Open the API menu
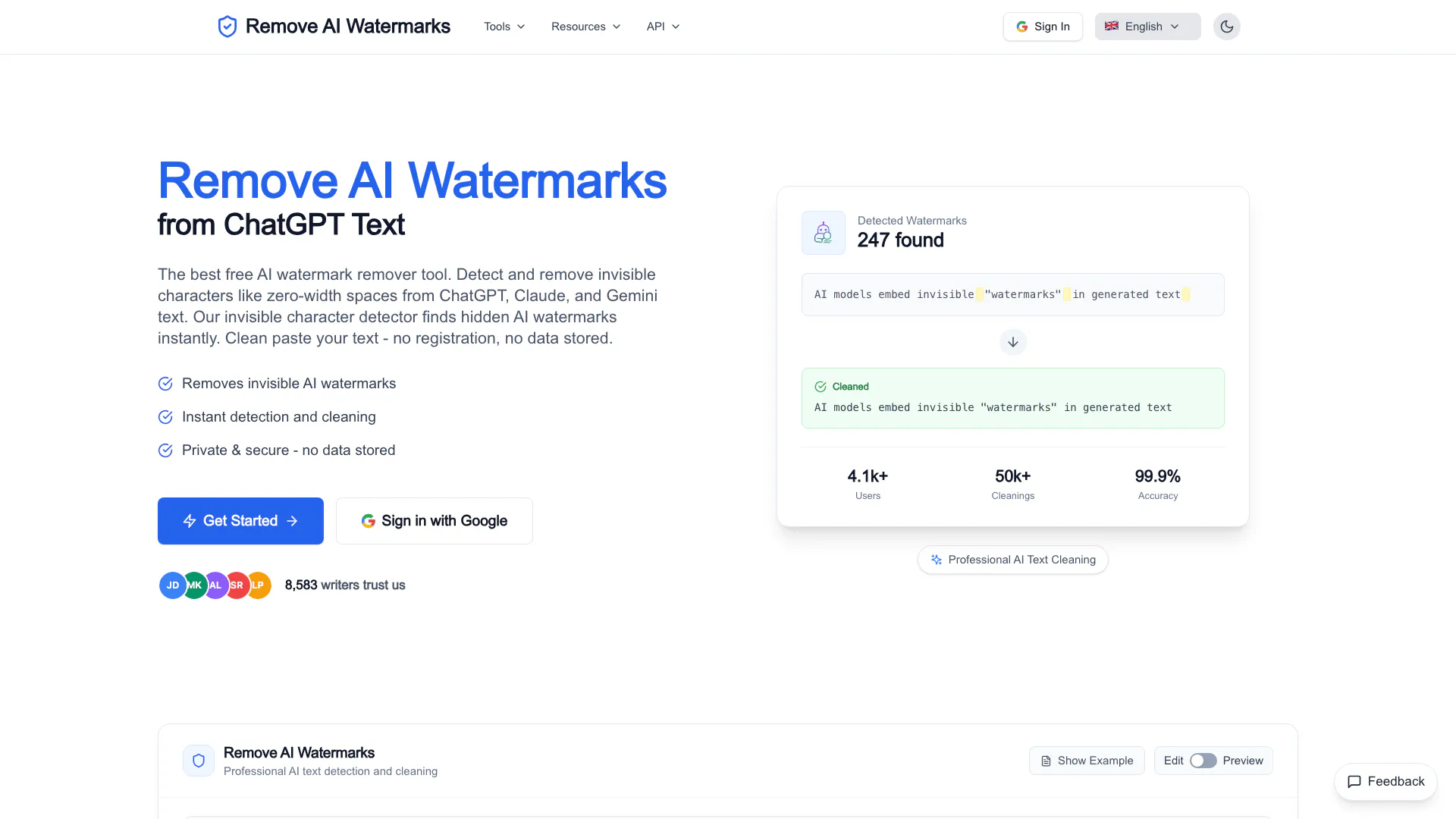Image resolution: width=1456 pixels, height=819 pixels. (x=663, y=27)
